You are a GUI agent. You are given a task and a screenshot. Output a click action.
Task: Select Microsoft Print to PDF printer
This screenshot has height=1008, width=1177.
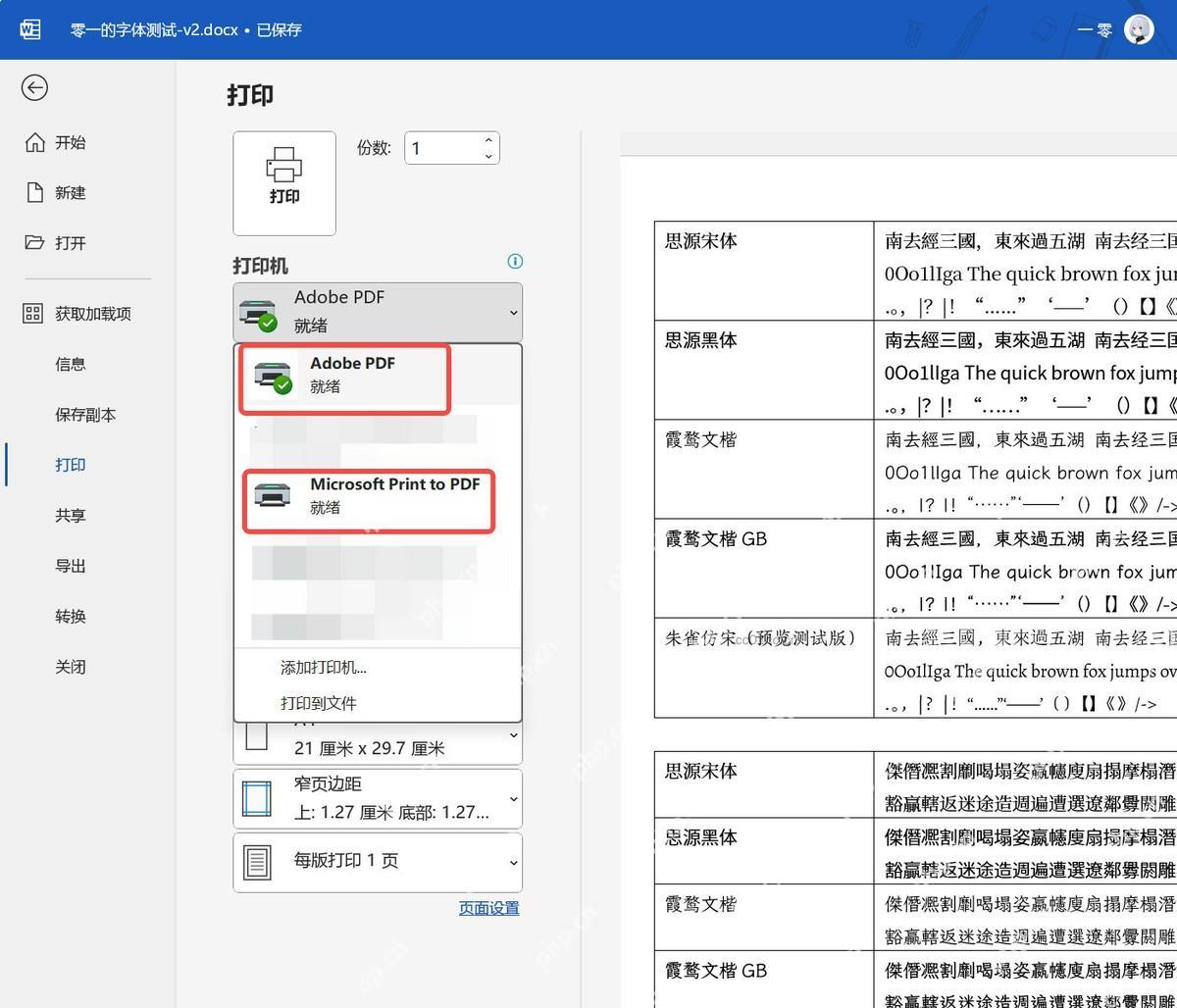tap(378, 495)
